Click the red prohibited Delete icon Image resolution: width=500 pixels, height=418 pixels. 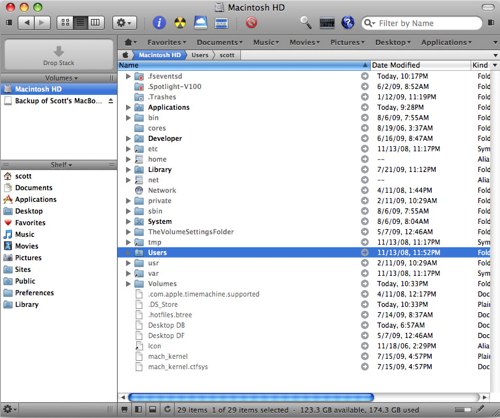[x=252, y=23]
